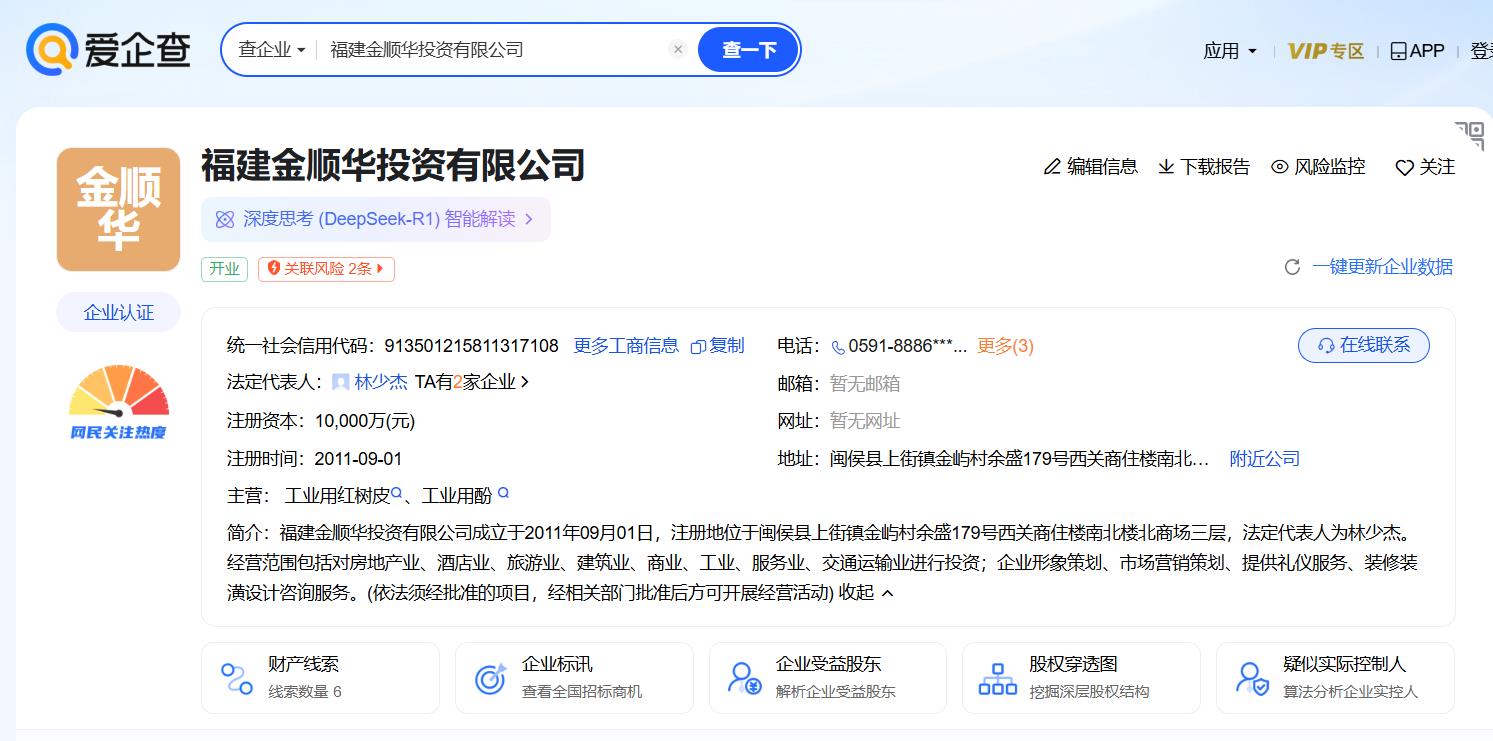
Task: Click the 金顺华 company logo thumbnail
Action: pyautogui.click(x=118, y=209)
